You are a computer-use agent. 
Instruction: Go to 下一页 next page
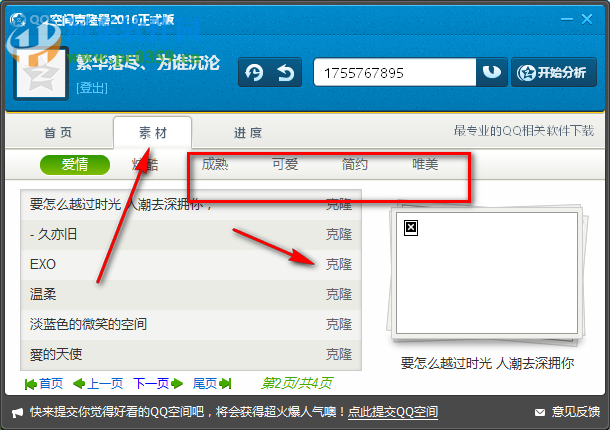pyautogui.click(x=158, y=384)
